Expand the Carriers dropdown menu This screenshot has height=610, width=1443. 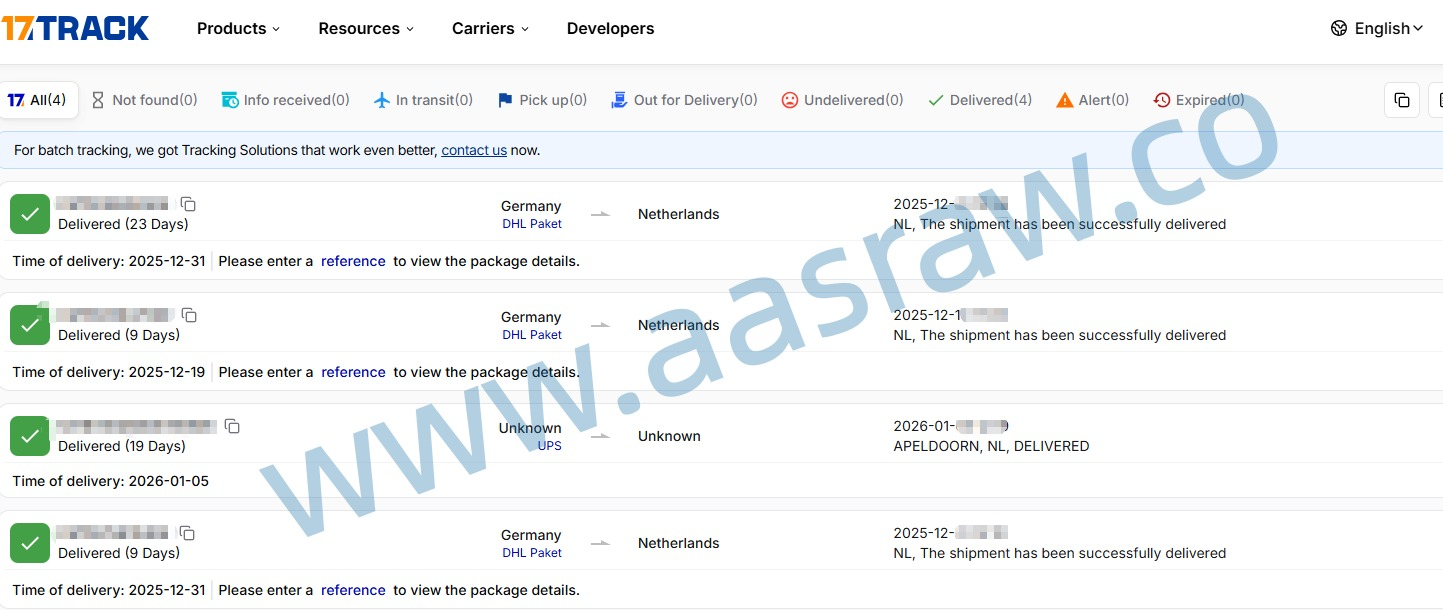click(490, 29)
